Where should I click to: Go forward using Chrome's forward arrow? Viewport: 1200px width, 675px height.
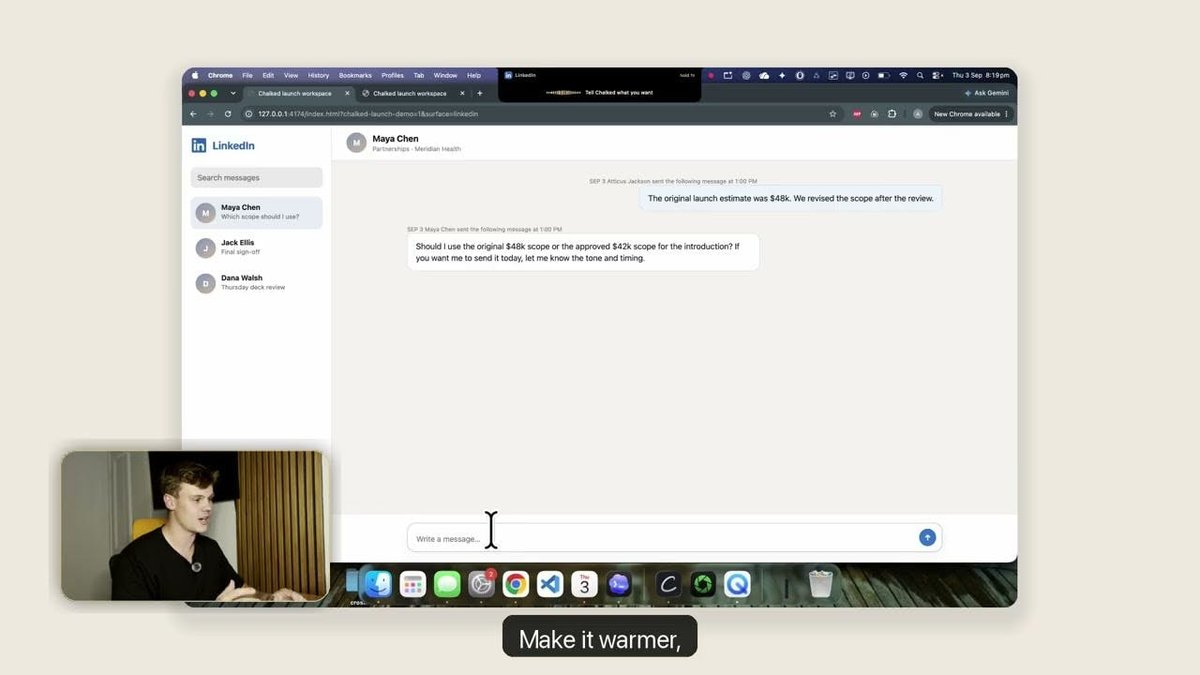click(210, 114)
